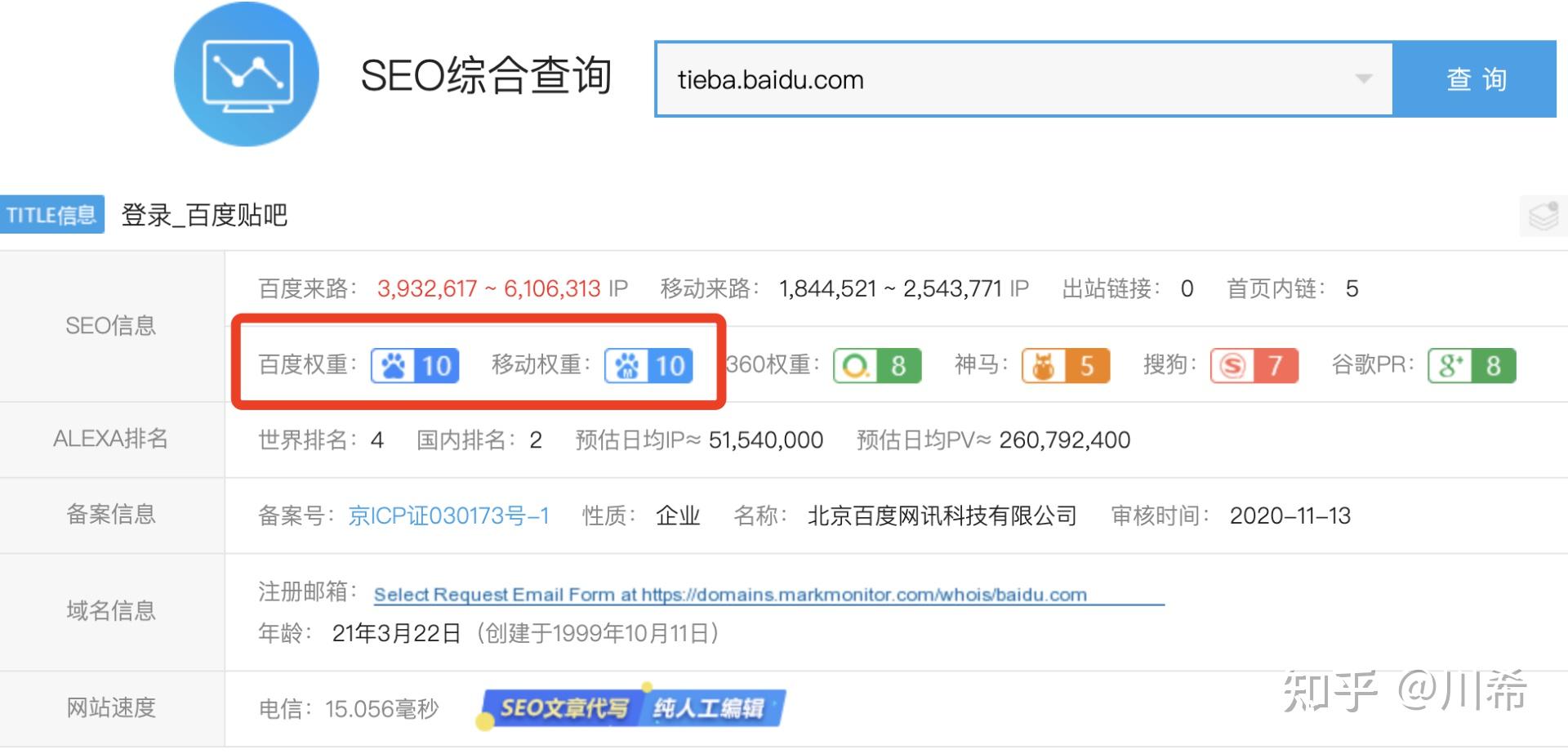Click the 百度来路 value 3,932,617 ~ 6,106,313
Viewport: 1568px width, 754px height.
[x=489, y=289]
